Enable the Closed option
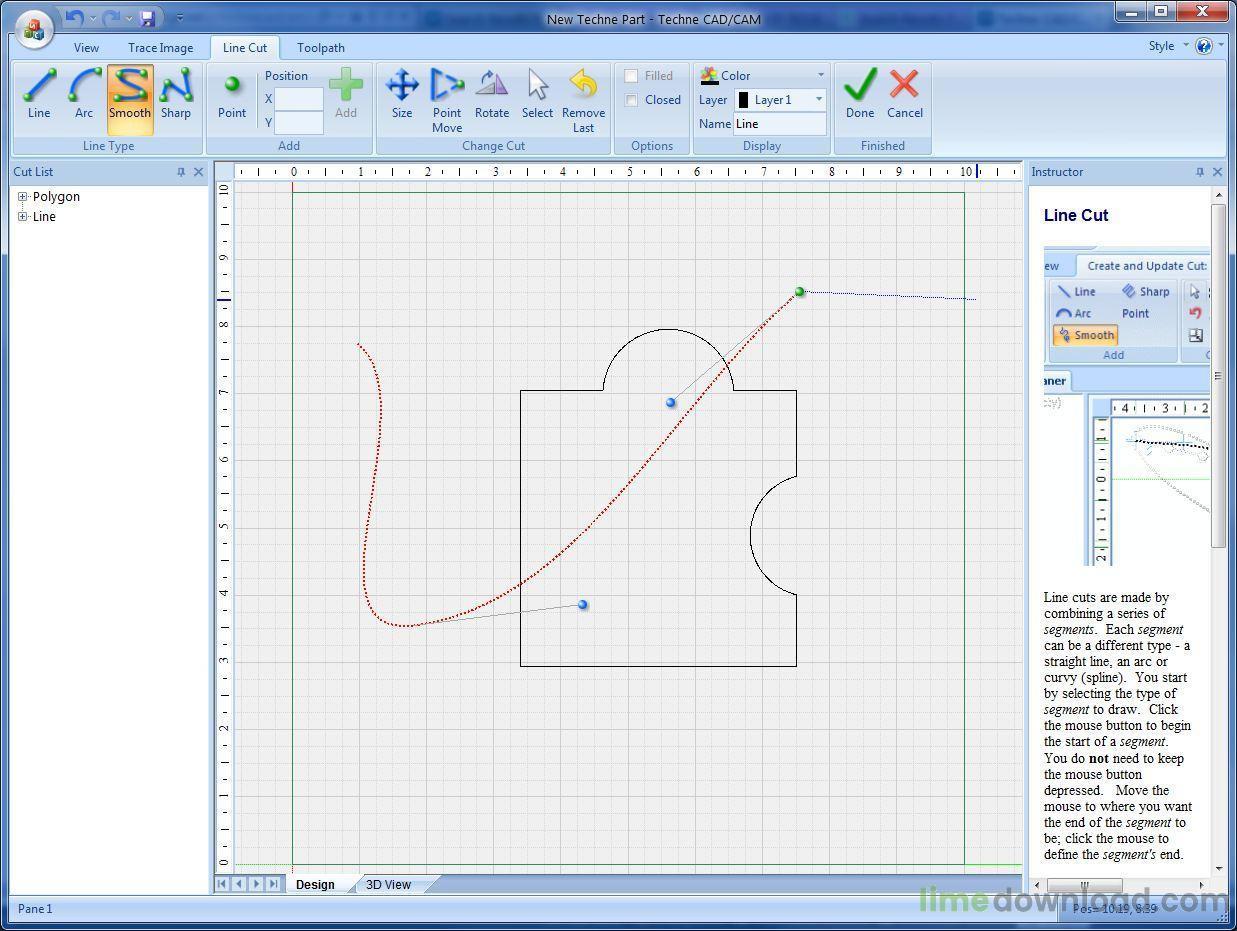 click(631, 99)
